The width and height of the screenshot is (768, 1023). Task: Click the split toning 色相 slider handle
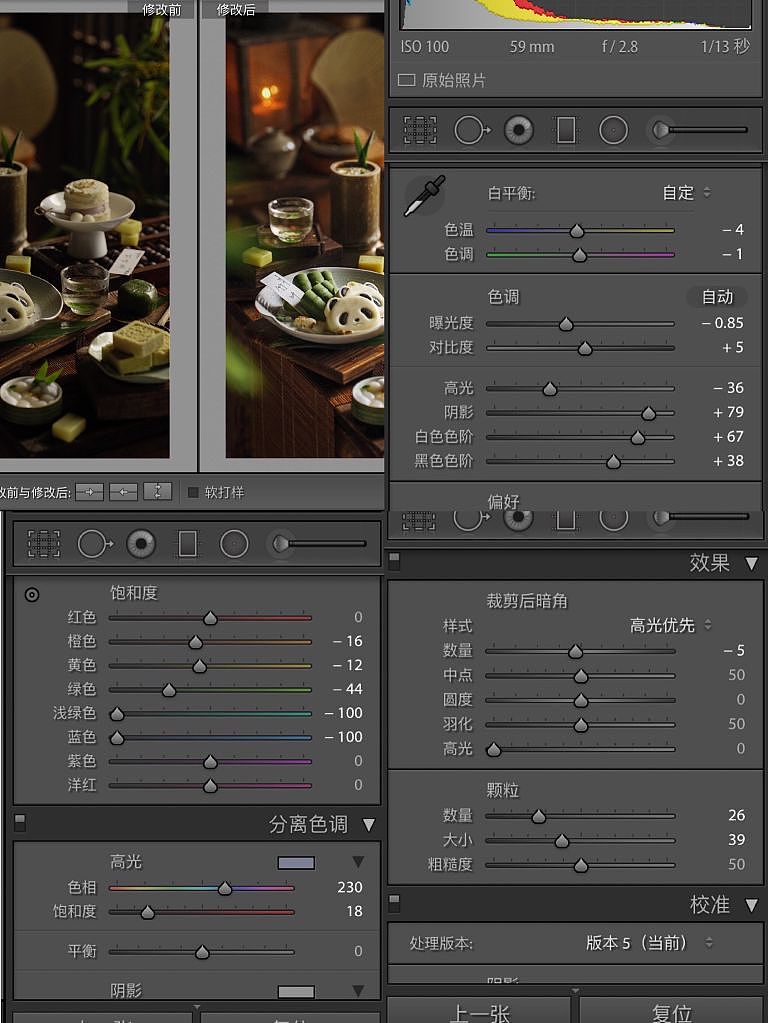click(224, 888)
